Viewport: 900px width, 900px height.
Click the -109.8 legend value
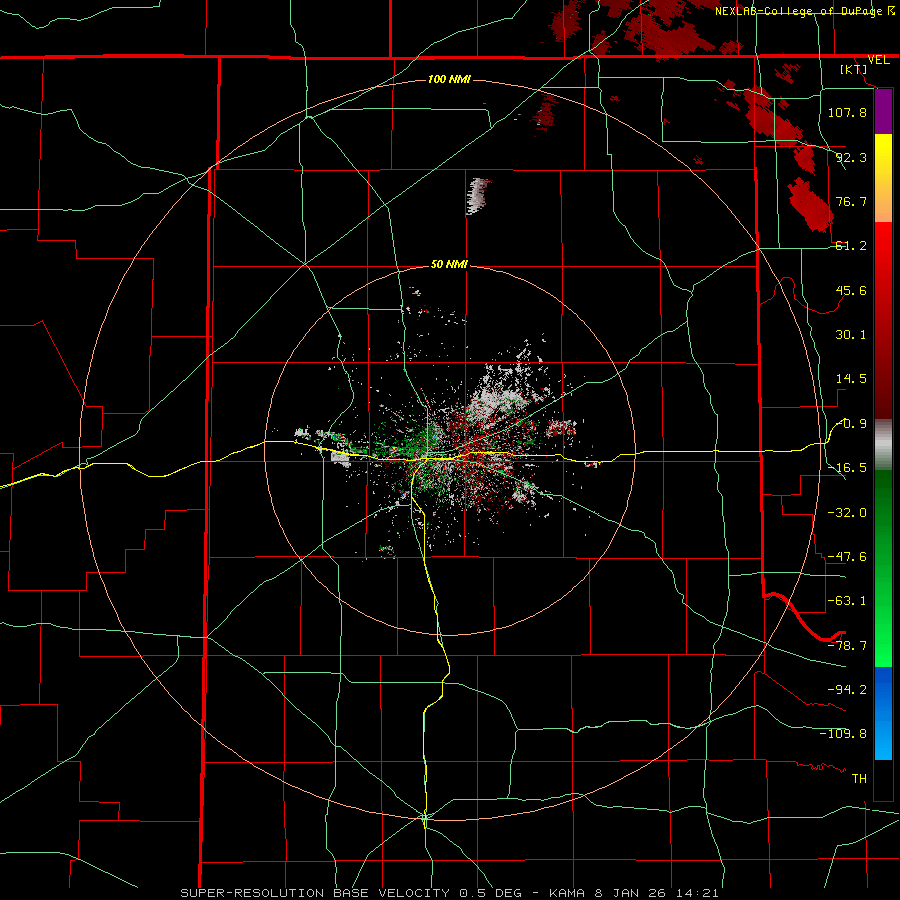(x=843, y=734)
